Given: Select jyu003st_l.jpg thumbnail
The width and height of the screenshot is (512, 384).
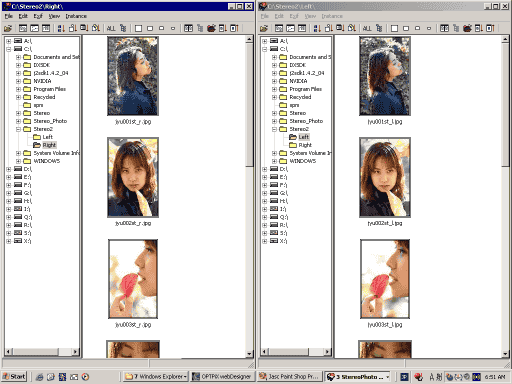Looking at the screenshot, I should (x=385, y=279).
